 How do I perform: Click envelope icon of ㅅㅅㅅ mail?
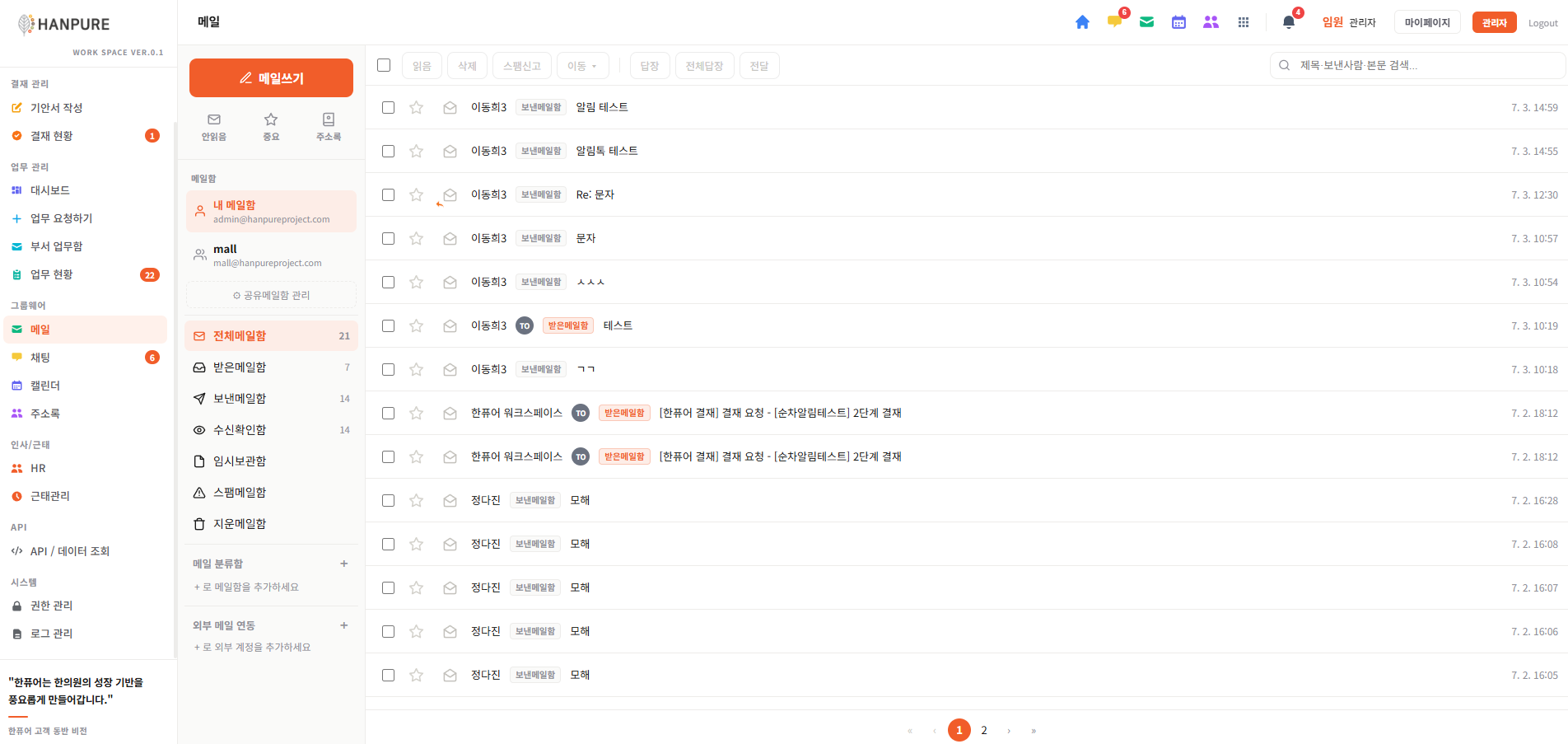coord(450,282)
